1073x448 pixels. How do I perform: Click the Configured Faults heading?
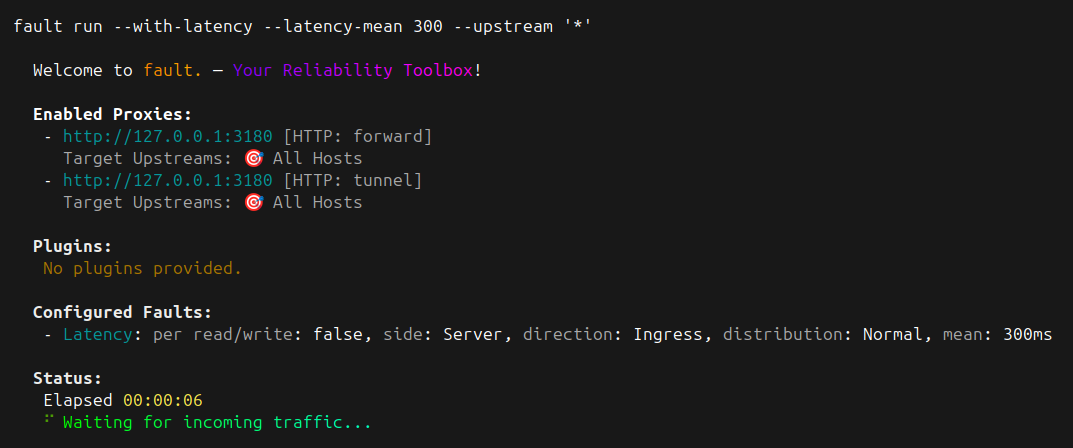pos(122,313)
